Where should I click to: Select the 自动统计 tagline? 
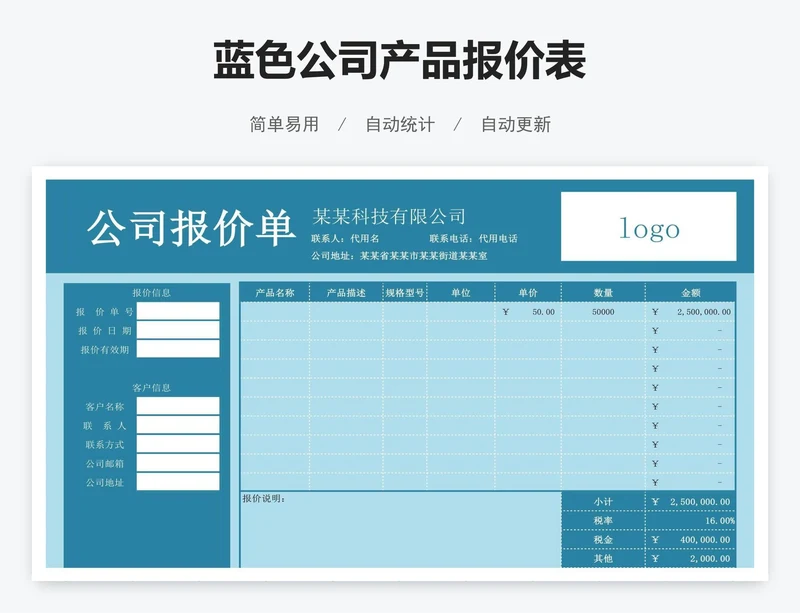[x=400, y=124]
